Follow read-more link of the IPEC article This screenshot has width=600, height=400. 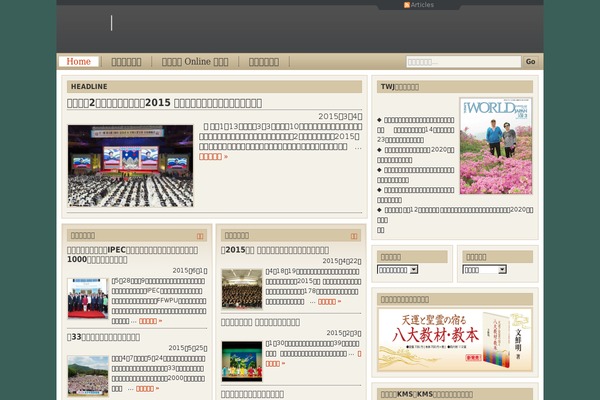[150, 321]
